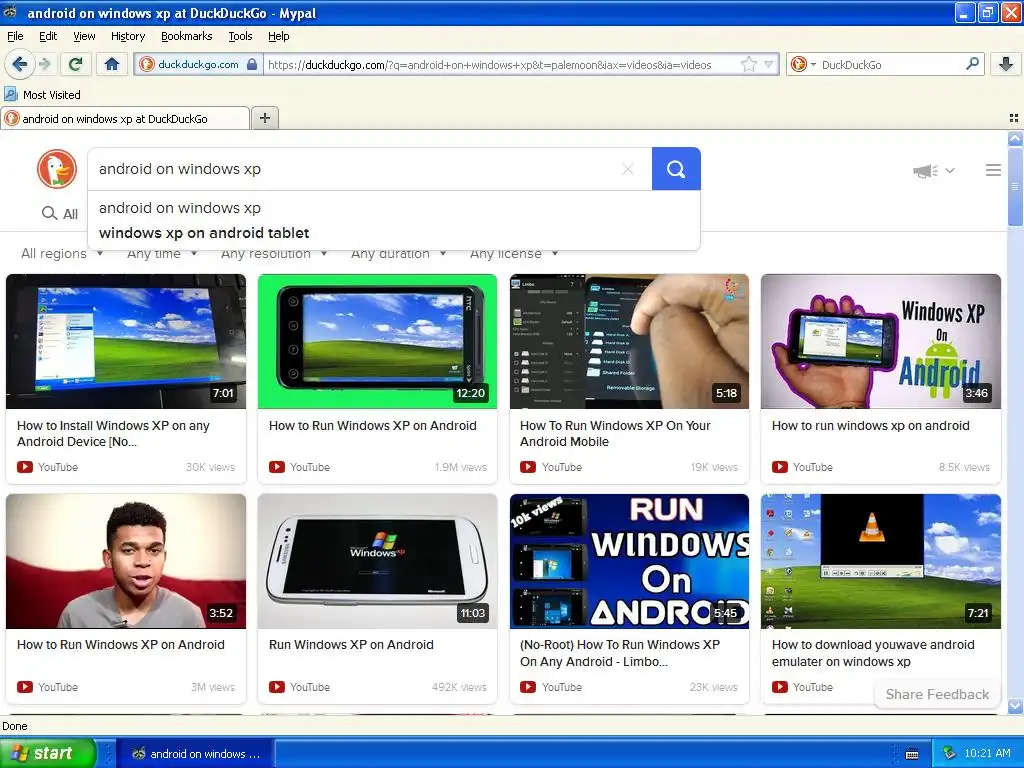Open the Bookmarks menu
Screen dimensions: 1024x768
pyautogui.click(x=187, y=36)
